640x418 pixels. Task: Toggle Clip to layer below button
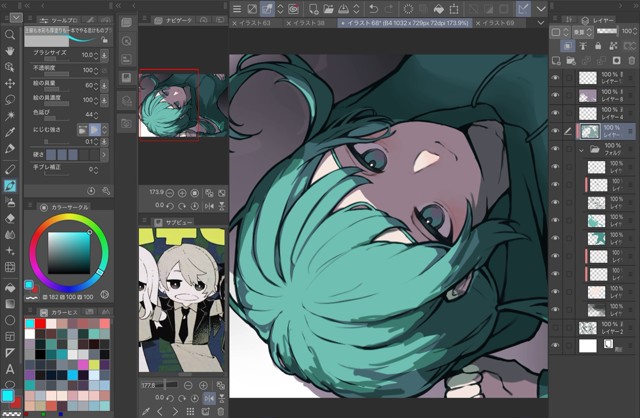[x=567, y=46]
